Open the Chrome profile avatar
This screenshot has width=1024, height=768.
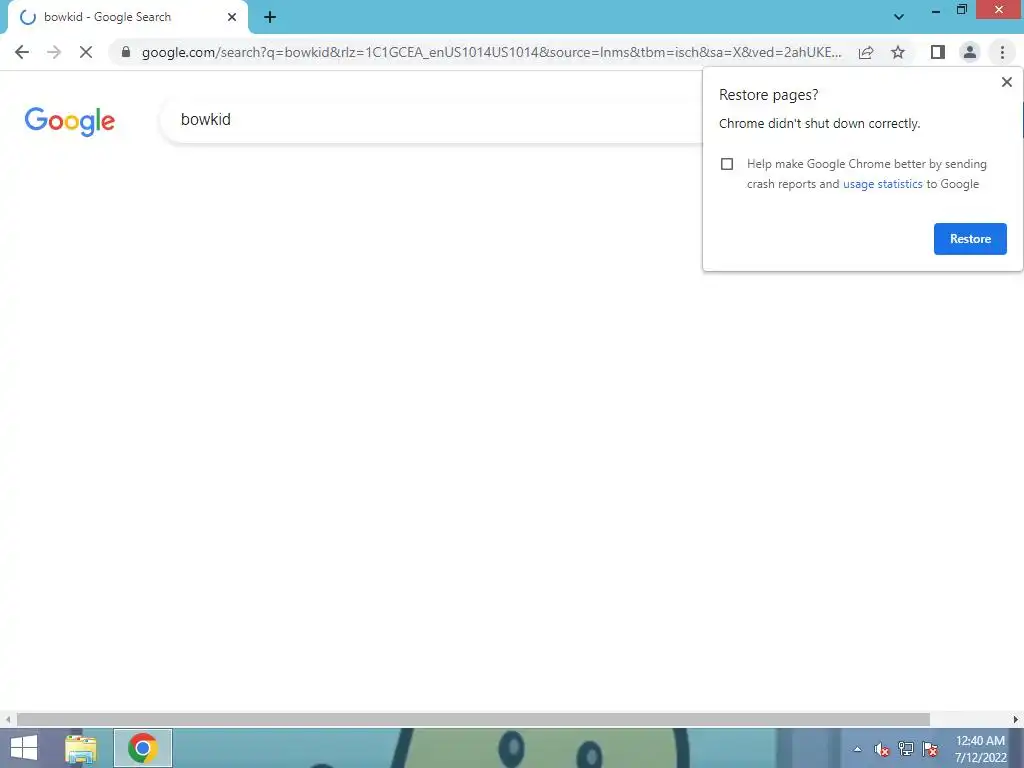pos(970,52)
